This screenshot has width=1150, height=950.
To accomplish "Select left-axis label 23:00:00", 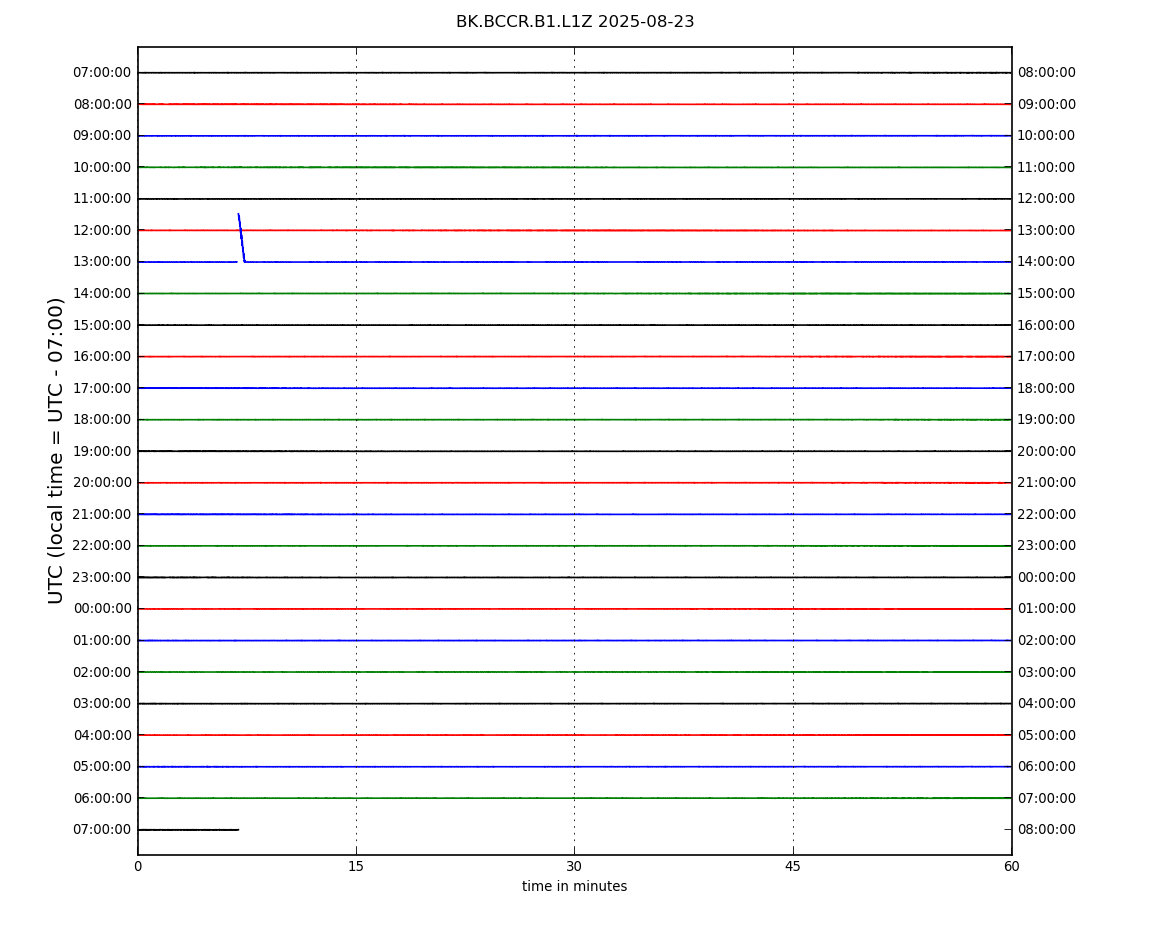I will coord(102,577).
